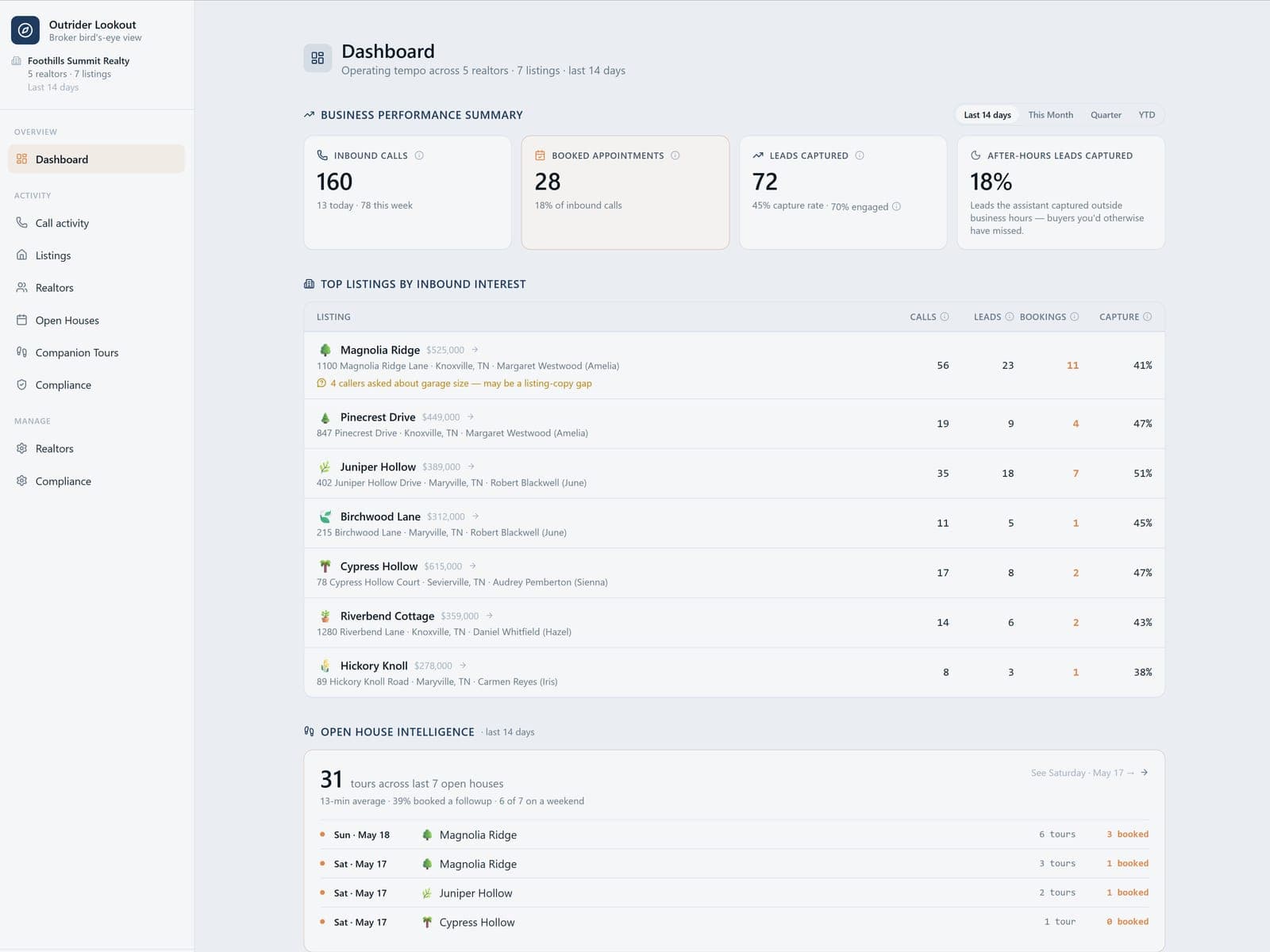1270x952 pixels.
Task: Open the Juniper Hollow listing title
Action: [378, 466]
